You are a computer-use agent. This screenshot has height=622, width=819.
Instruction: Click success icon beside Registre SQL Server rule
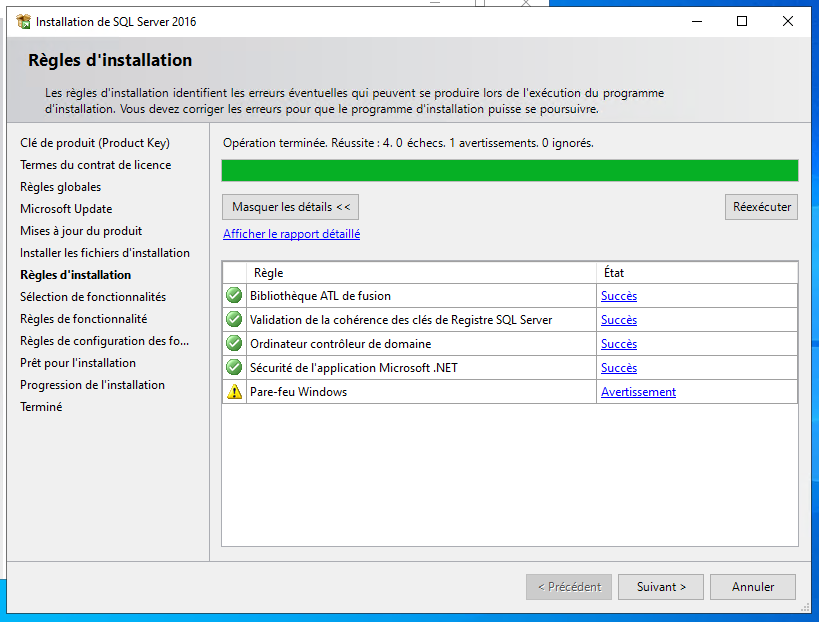(234, 319)
